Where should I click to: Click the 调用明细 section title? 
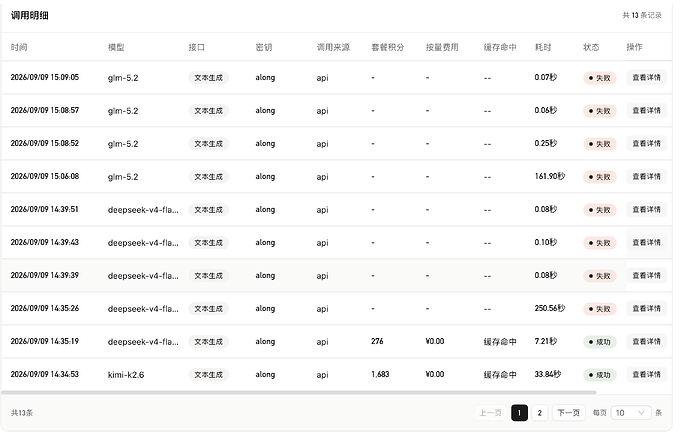pos(29,15)
